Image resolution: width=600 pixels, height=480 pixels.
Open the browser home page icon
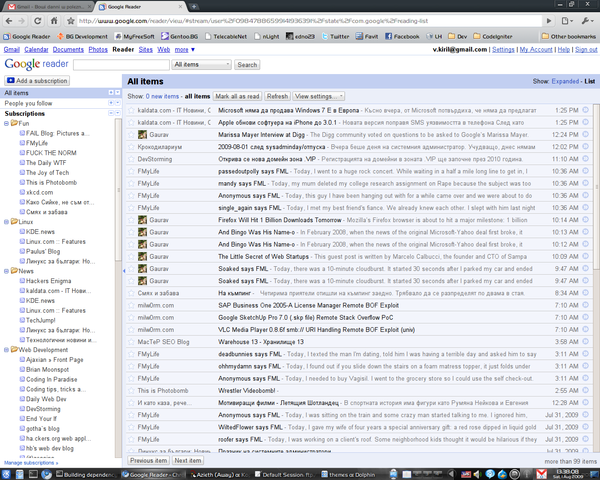pyautogui.click(x=54, y=21)
